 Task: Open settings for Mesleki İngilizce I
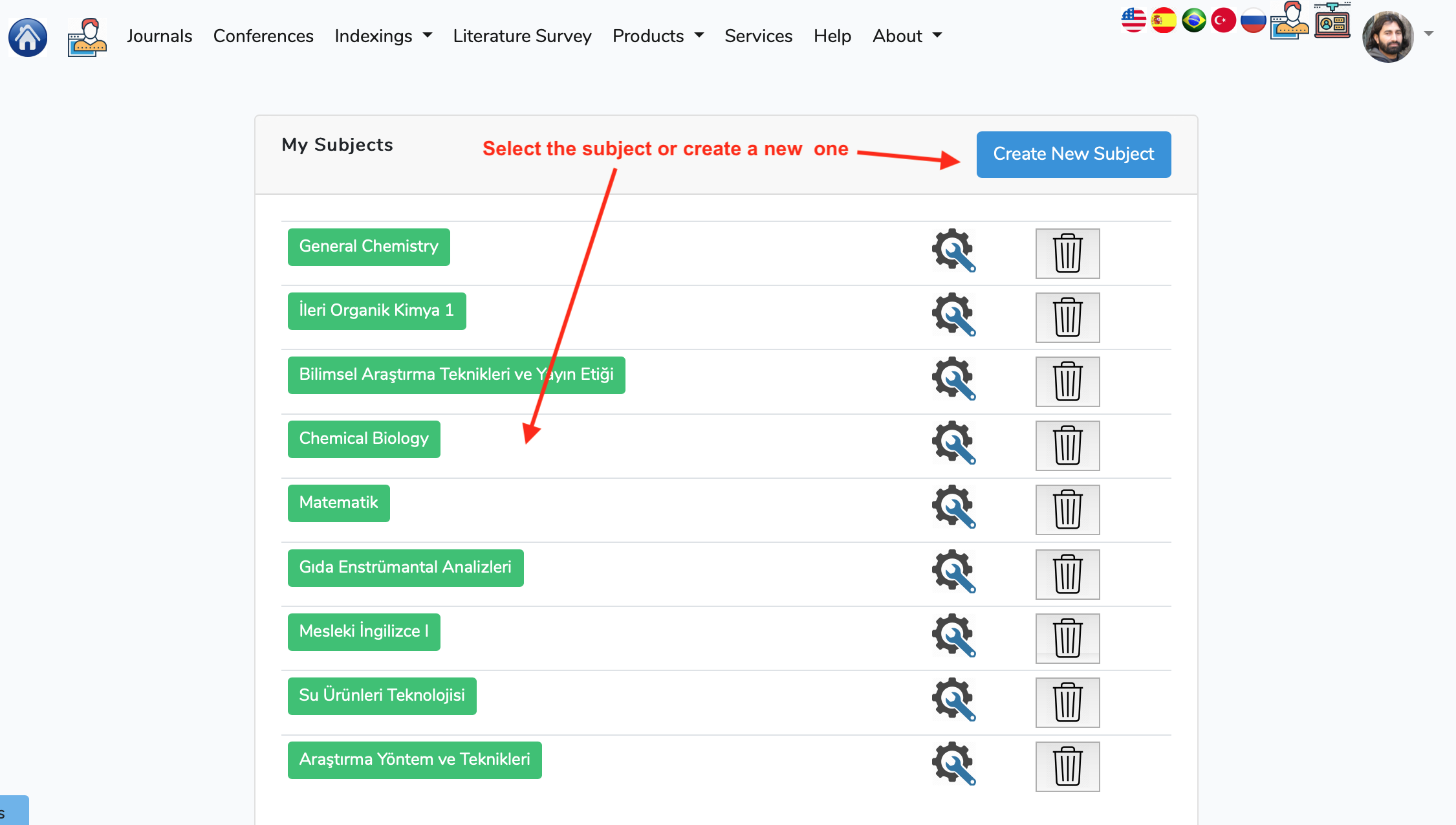coord(953,635)
